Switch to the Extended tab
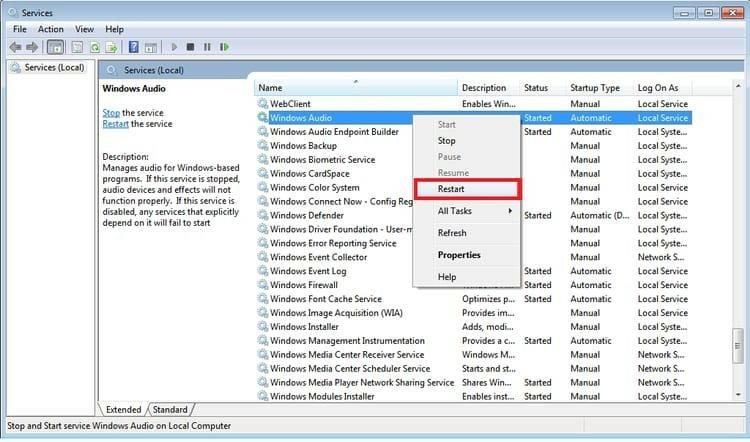This screenshot has height=442, width=750. tap(123, 409)
